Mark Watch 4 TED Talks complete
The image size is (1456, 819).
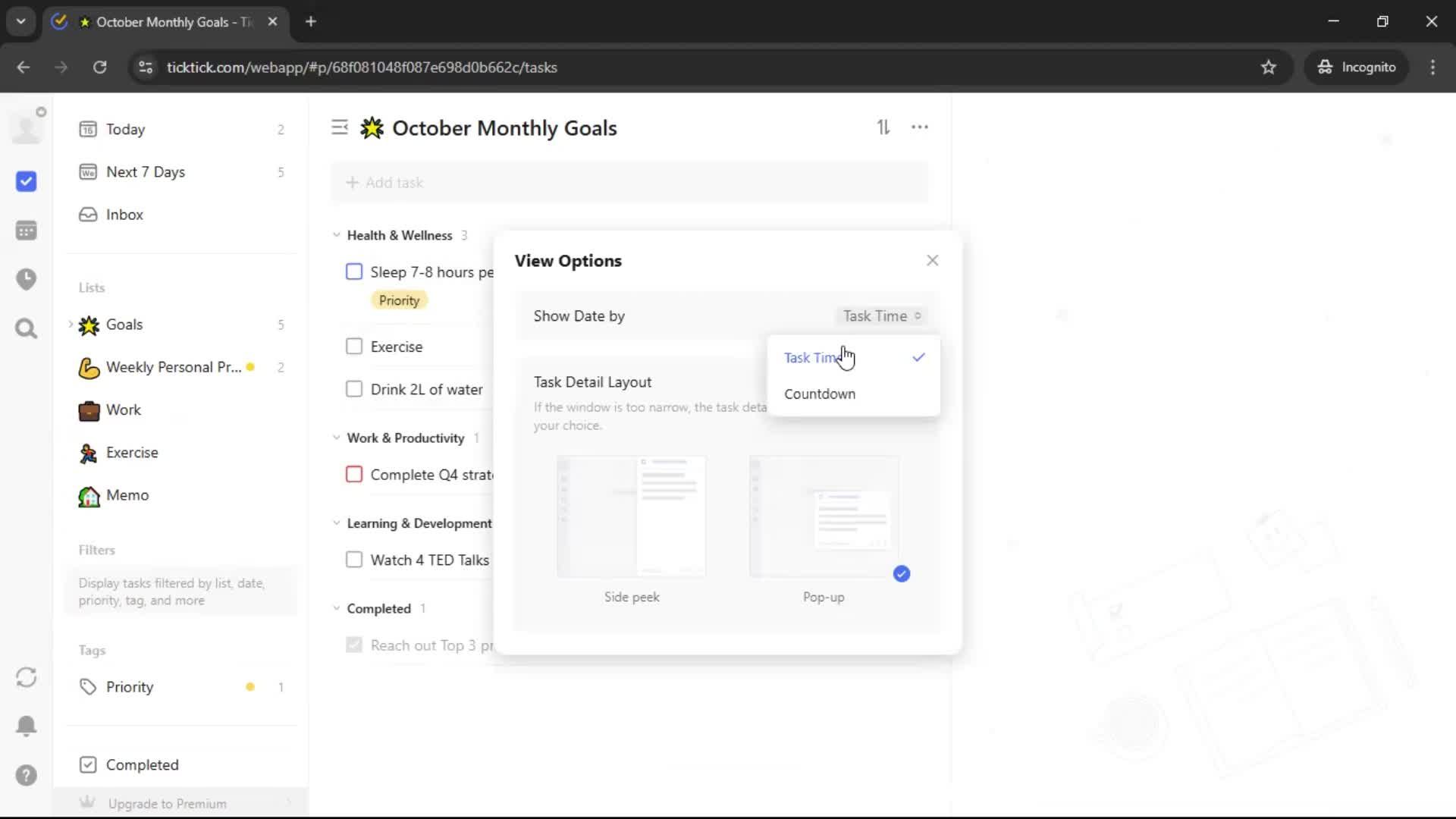pyautogui.click(x=354, y=560)
